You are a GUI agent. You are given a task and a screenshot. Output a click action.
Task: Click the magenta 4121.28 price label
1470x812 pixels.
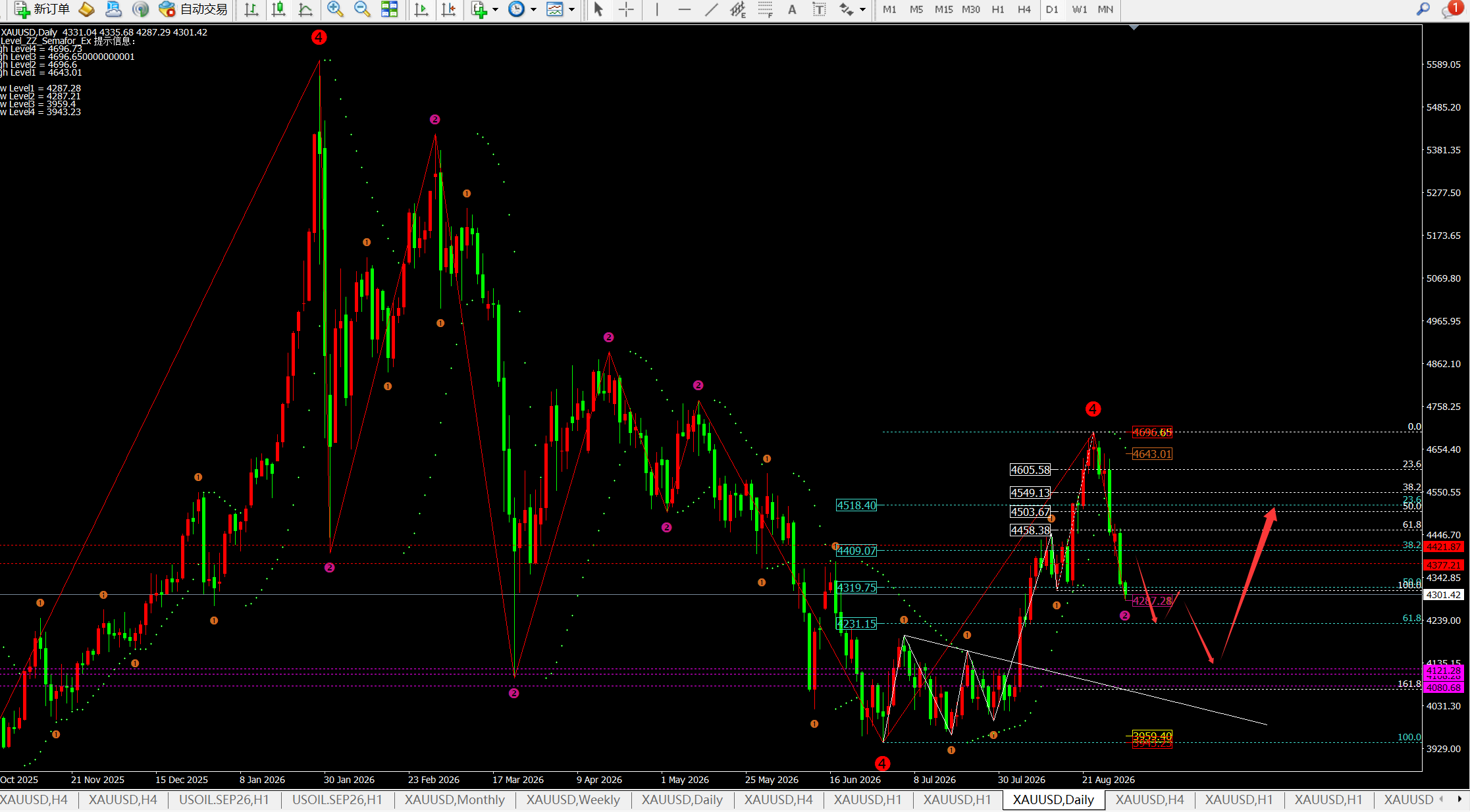point(1443,670)
